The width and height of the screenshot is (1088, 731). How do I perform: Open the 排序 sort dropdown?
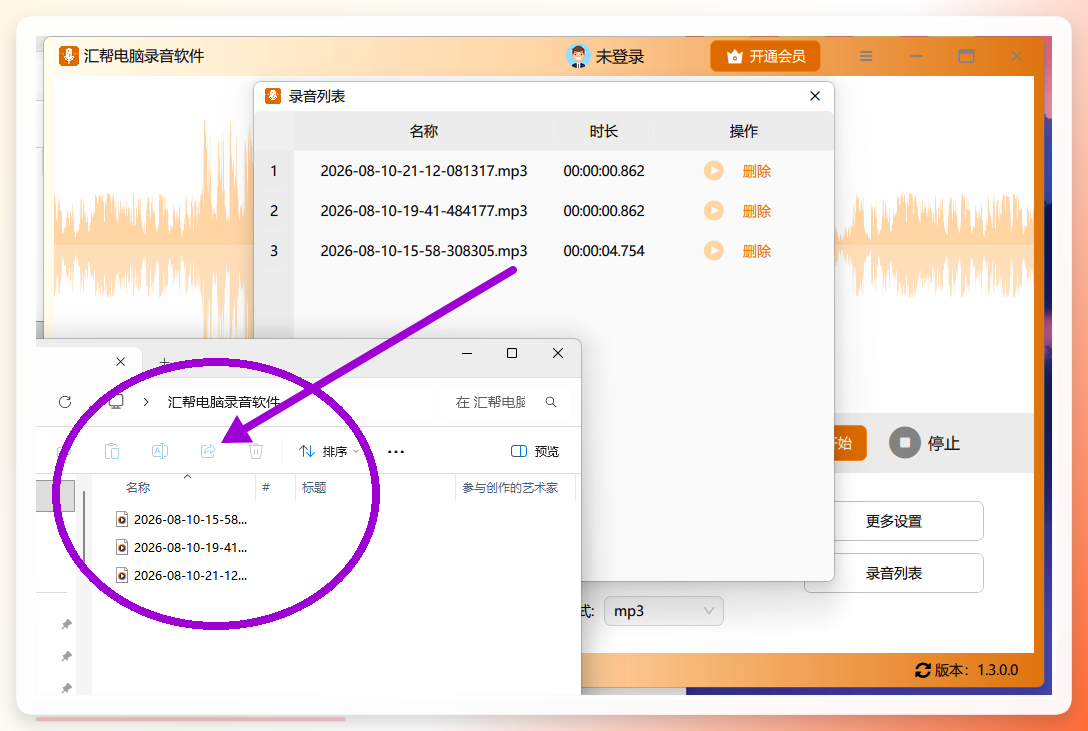[x=329, y=452]
